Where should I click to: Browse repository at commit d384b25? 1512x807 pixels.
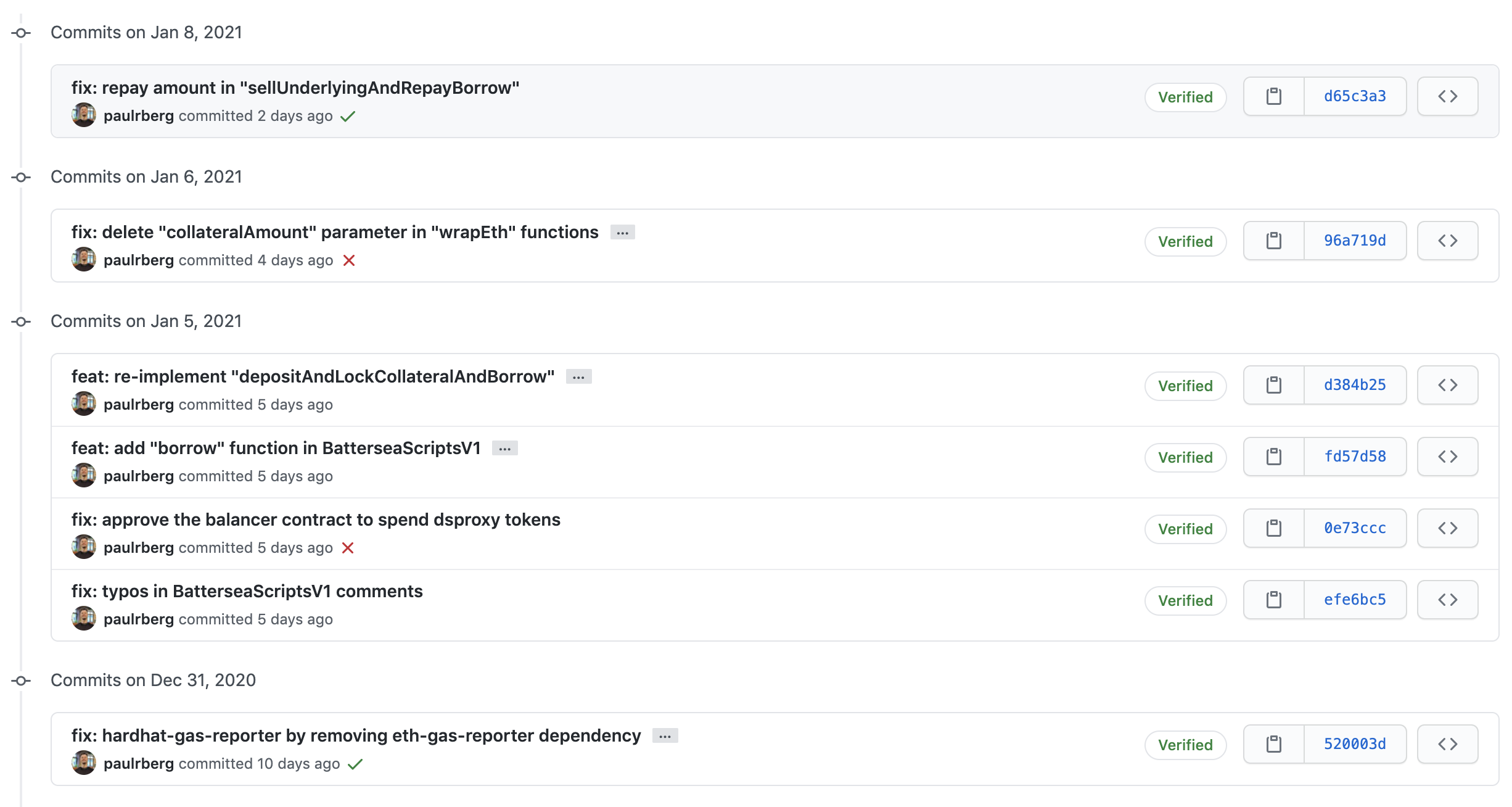click(x=1447, y=385)
